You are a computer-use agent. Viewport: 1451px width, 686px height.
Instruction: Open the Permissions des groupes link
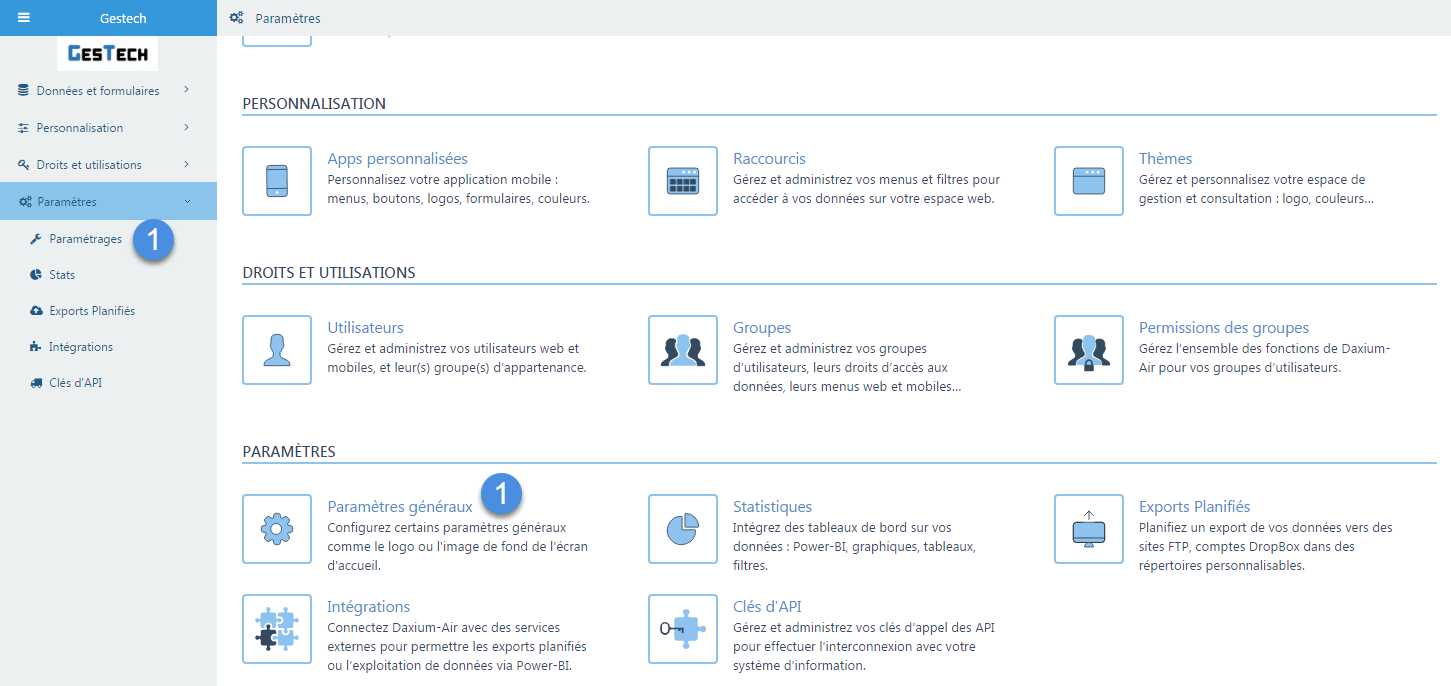(1224, 328)
